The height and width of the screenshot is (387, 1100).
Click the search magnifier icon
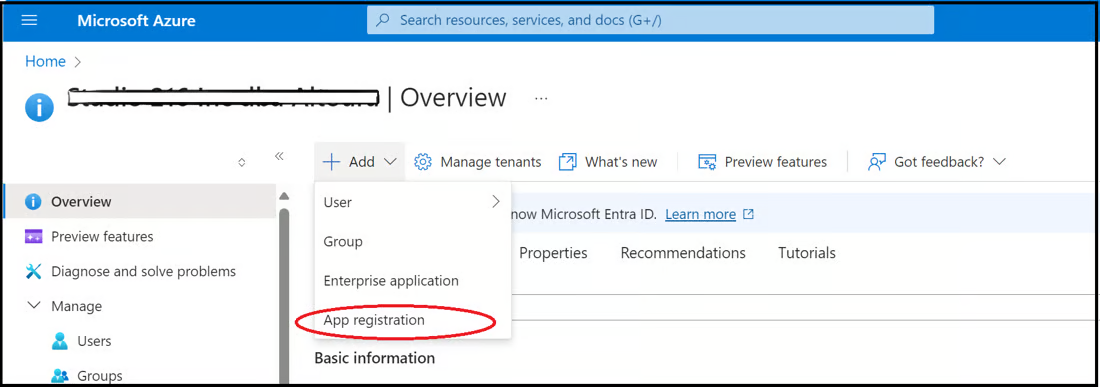click(x=383, y=20)
